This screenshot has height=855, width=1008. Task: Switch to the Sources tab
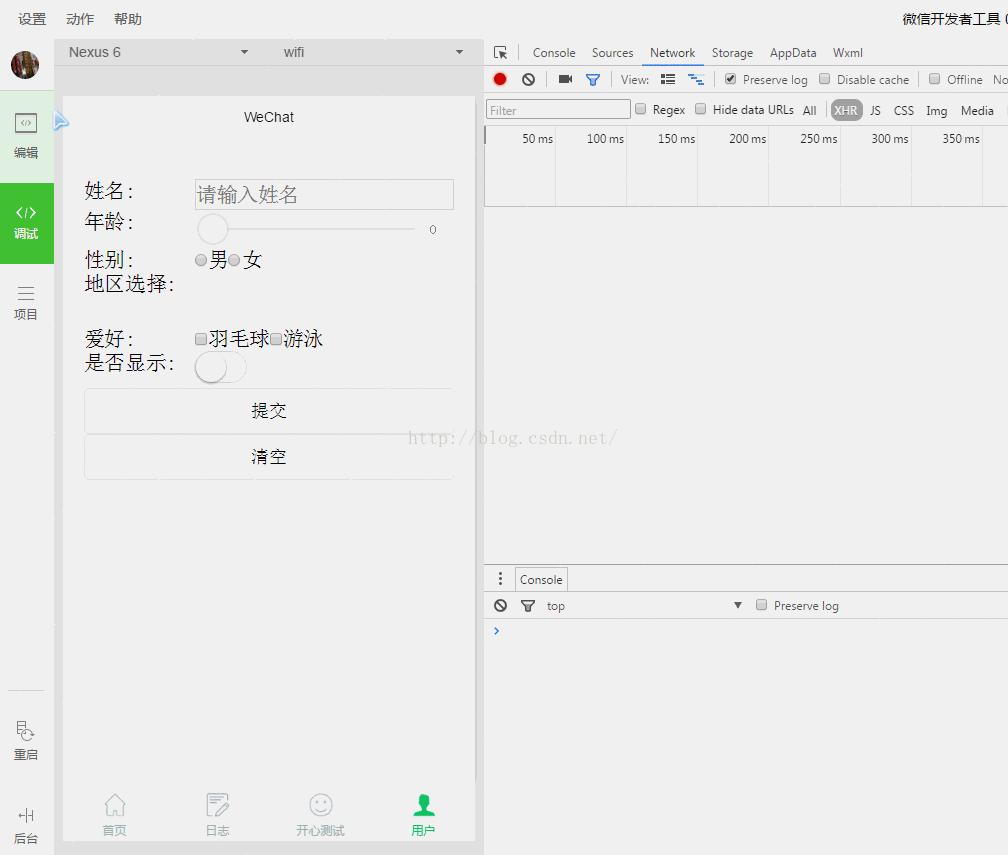[x=612, y=53]
